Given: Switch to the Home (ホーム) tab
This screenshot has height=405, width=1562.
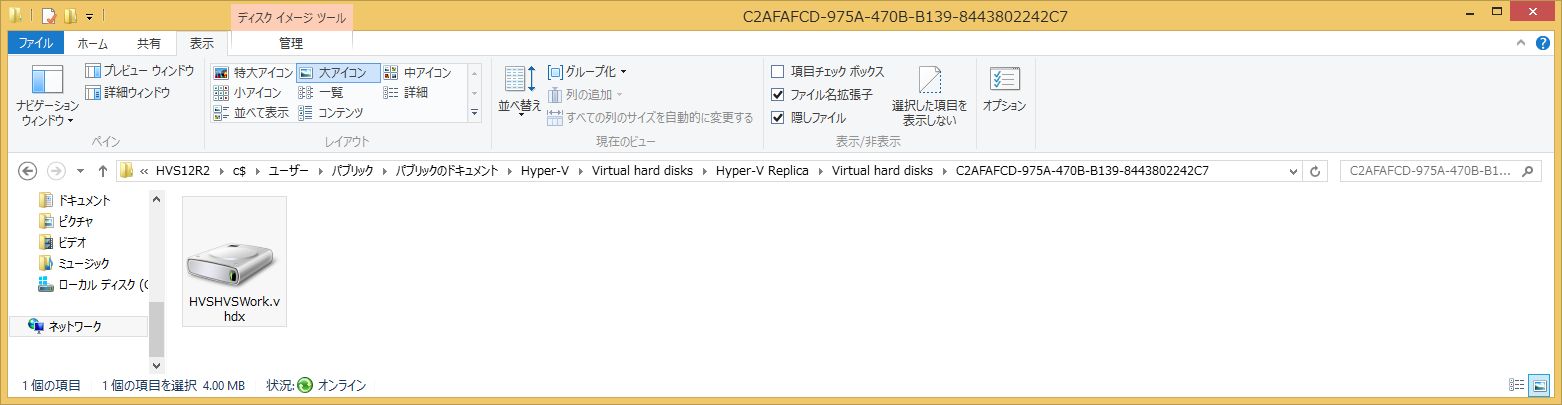Looking at the screenshot, I should tap(93, 44).
